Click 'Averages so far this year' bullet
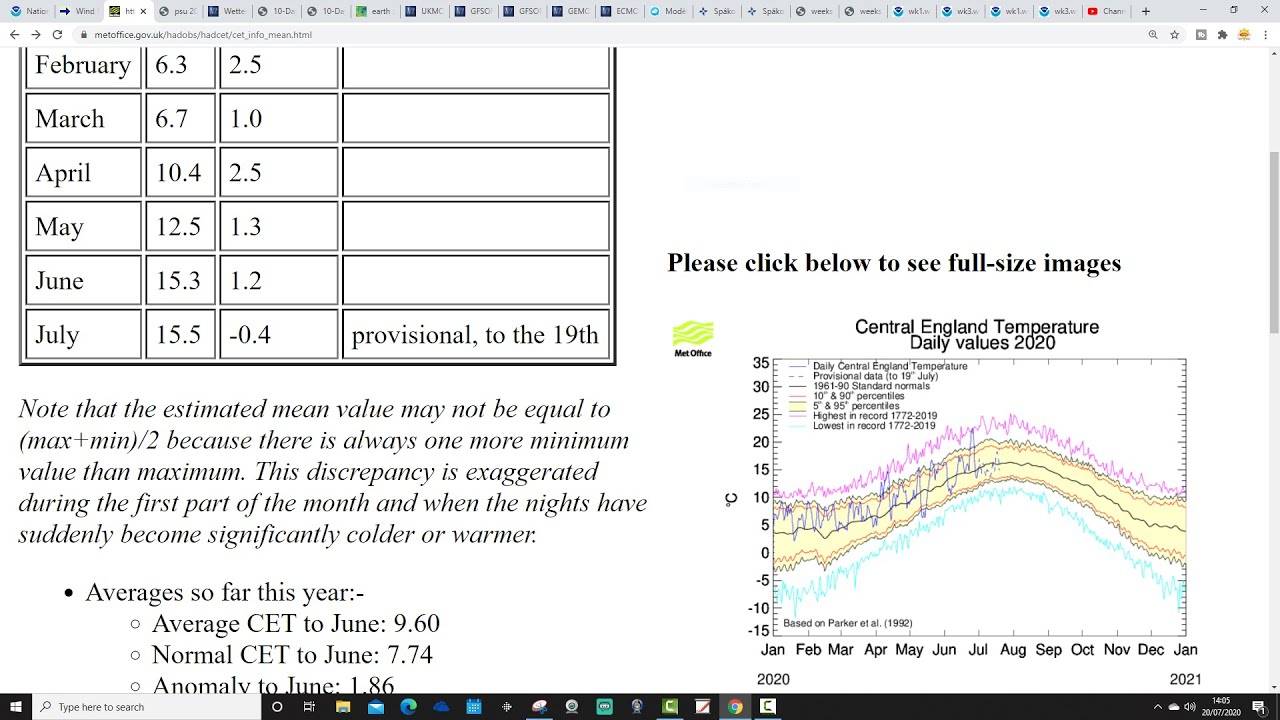The image size is (1280, 720). coord(224,592)
